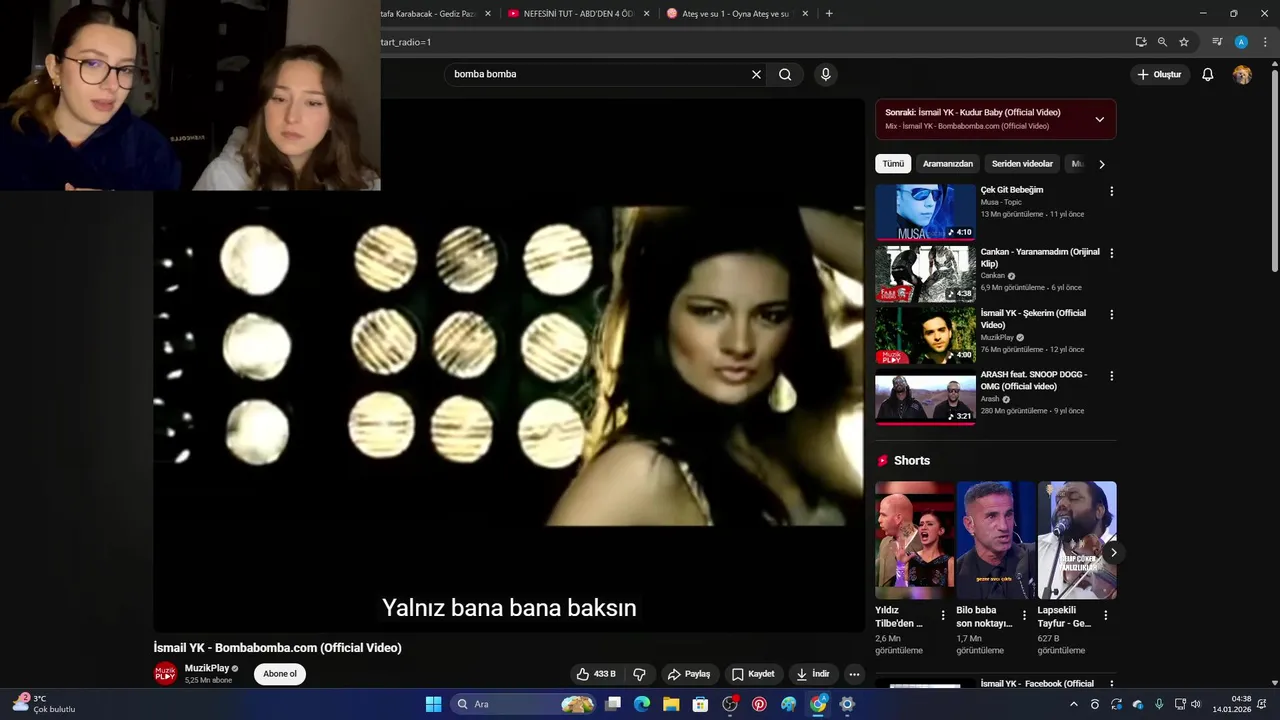Click the install app icon in address bar
This screenshot has height=720, width=1280.
click(1140, 42)
